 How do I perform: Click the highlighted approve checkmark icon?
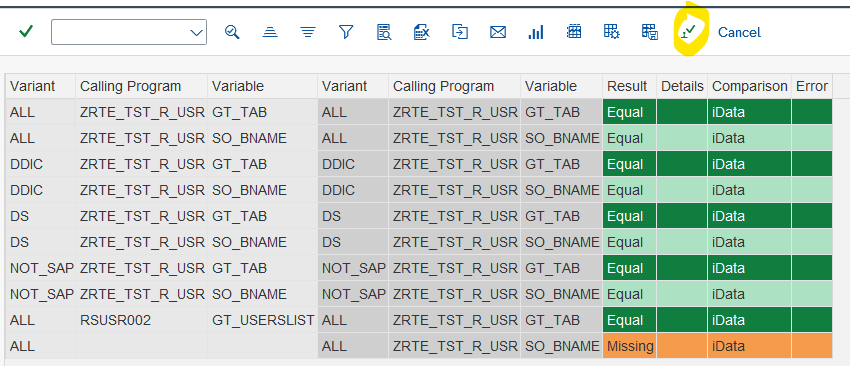tap(688, 30)
